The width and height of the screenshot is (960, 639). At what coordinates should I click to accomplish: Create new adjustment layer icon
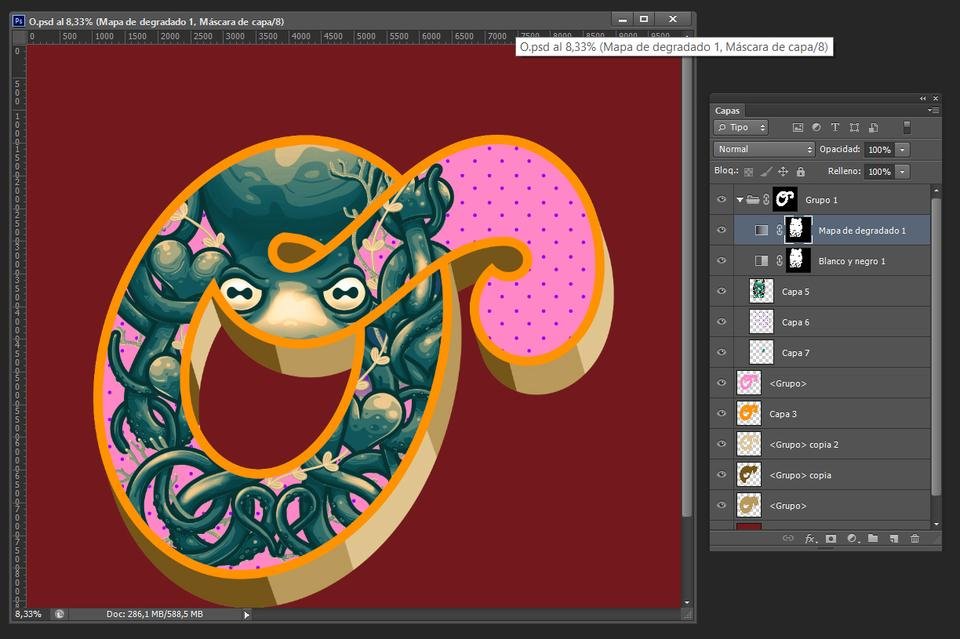coord(852,539)
